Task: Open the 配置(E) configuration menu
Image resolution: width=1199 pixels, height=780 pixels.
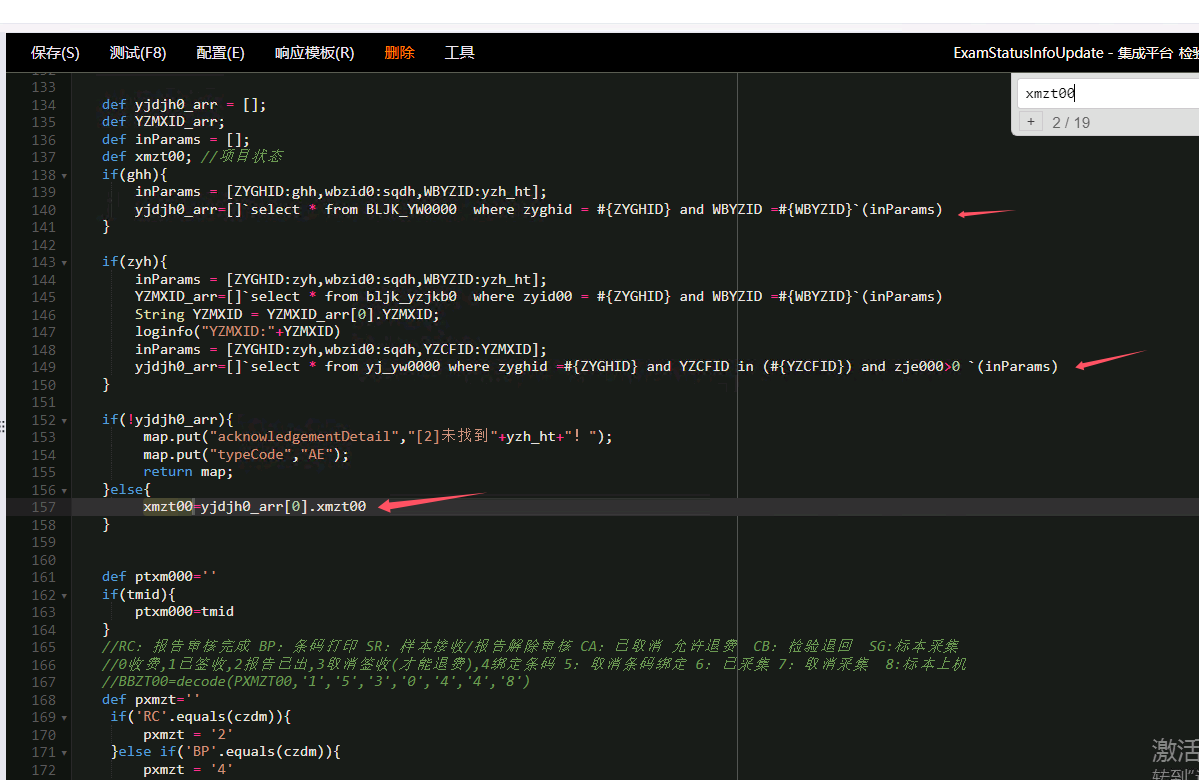Action: [x=220, y=53]
